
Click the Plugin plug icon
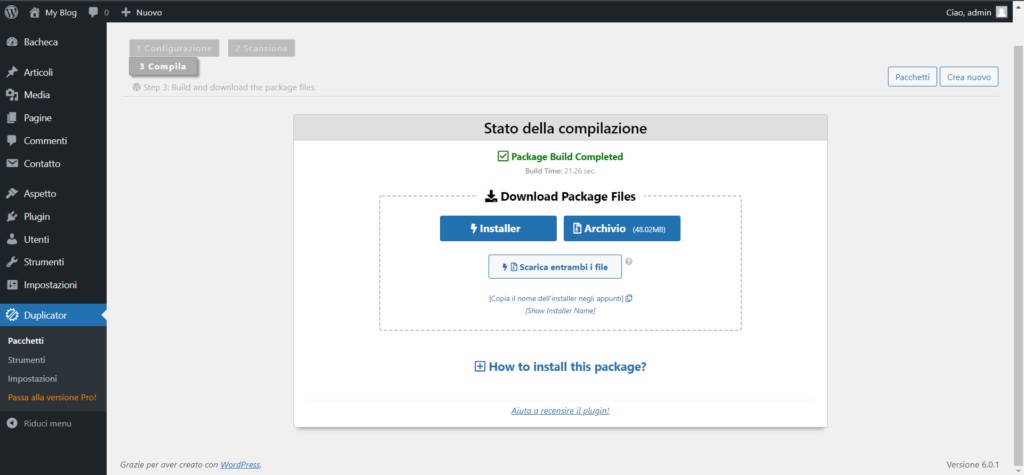[12, 217]
